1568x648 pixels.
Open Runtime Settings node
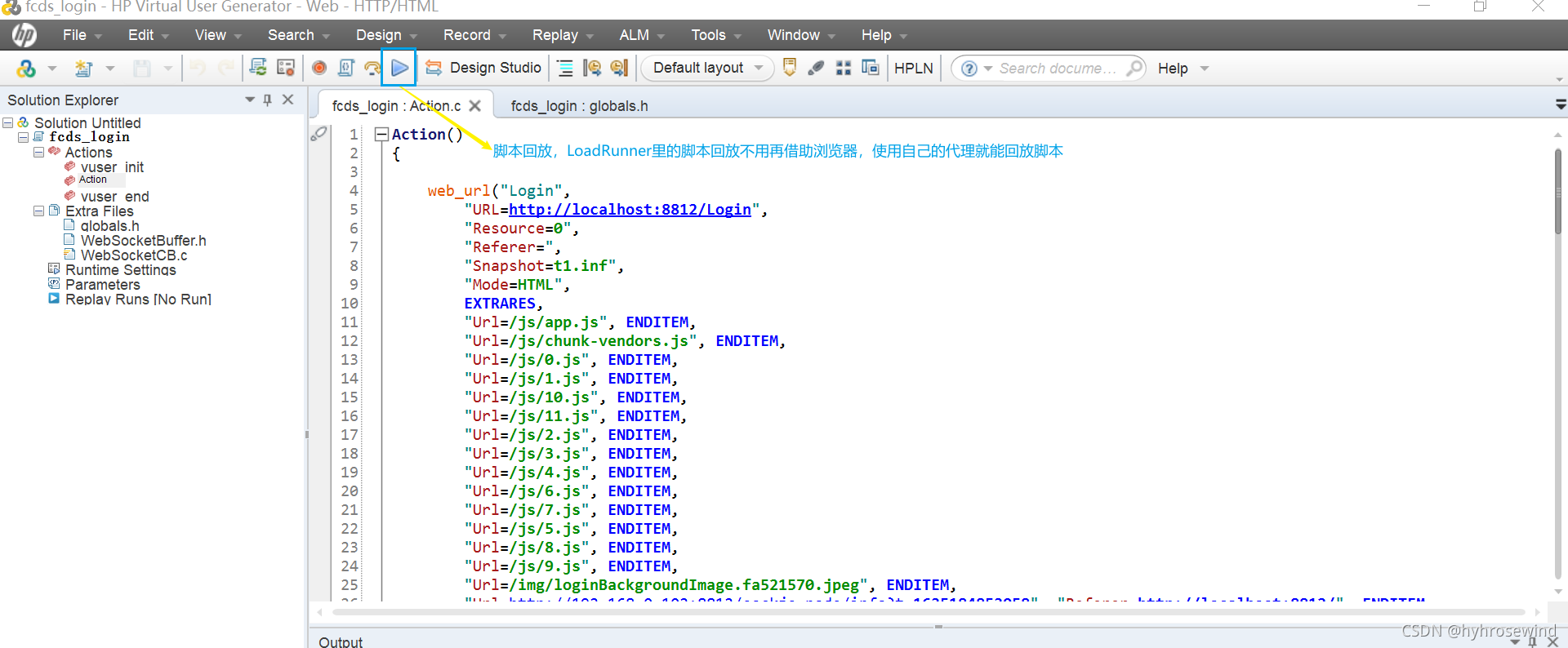click(x=120, y=270)
